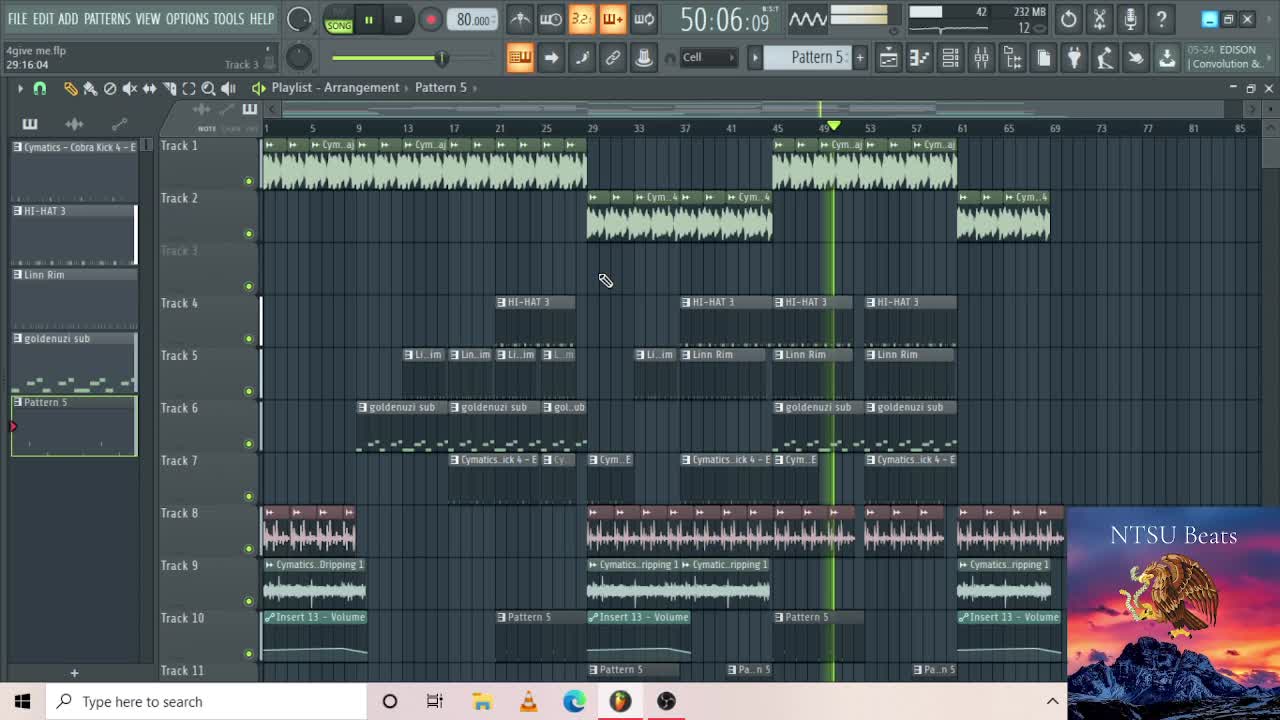This screenshot has width=1280, height=720.
Task: Stop playback with the stop button
Action: 398,19
